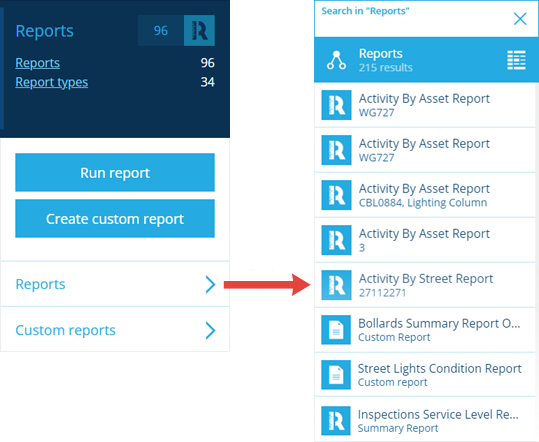Expand the Custom reports chevron

click(210, 330)
